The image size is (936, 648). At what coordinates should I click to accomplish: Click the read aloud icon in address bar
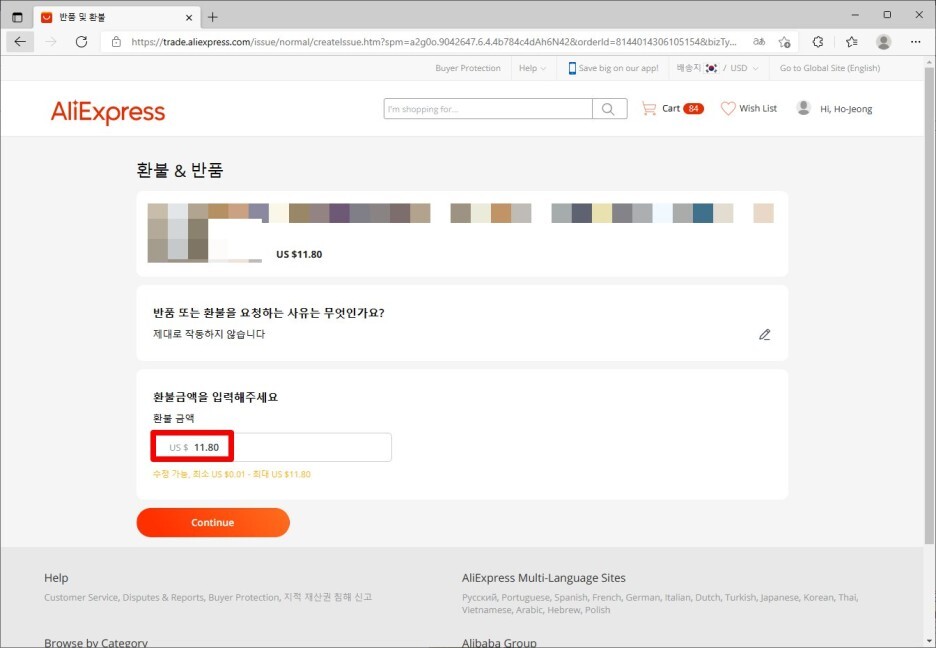[759, 42]
